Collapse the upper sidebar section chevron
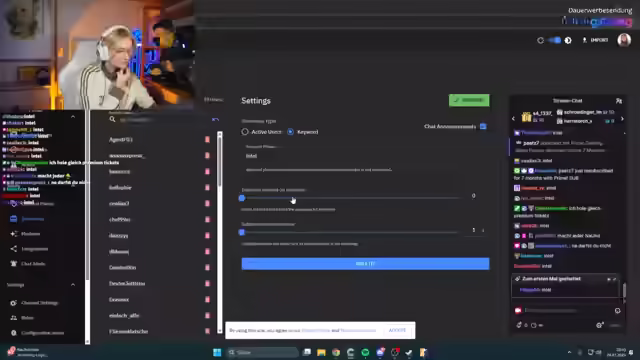Screen dimensions: 640x360 (x=73, y=117)
